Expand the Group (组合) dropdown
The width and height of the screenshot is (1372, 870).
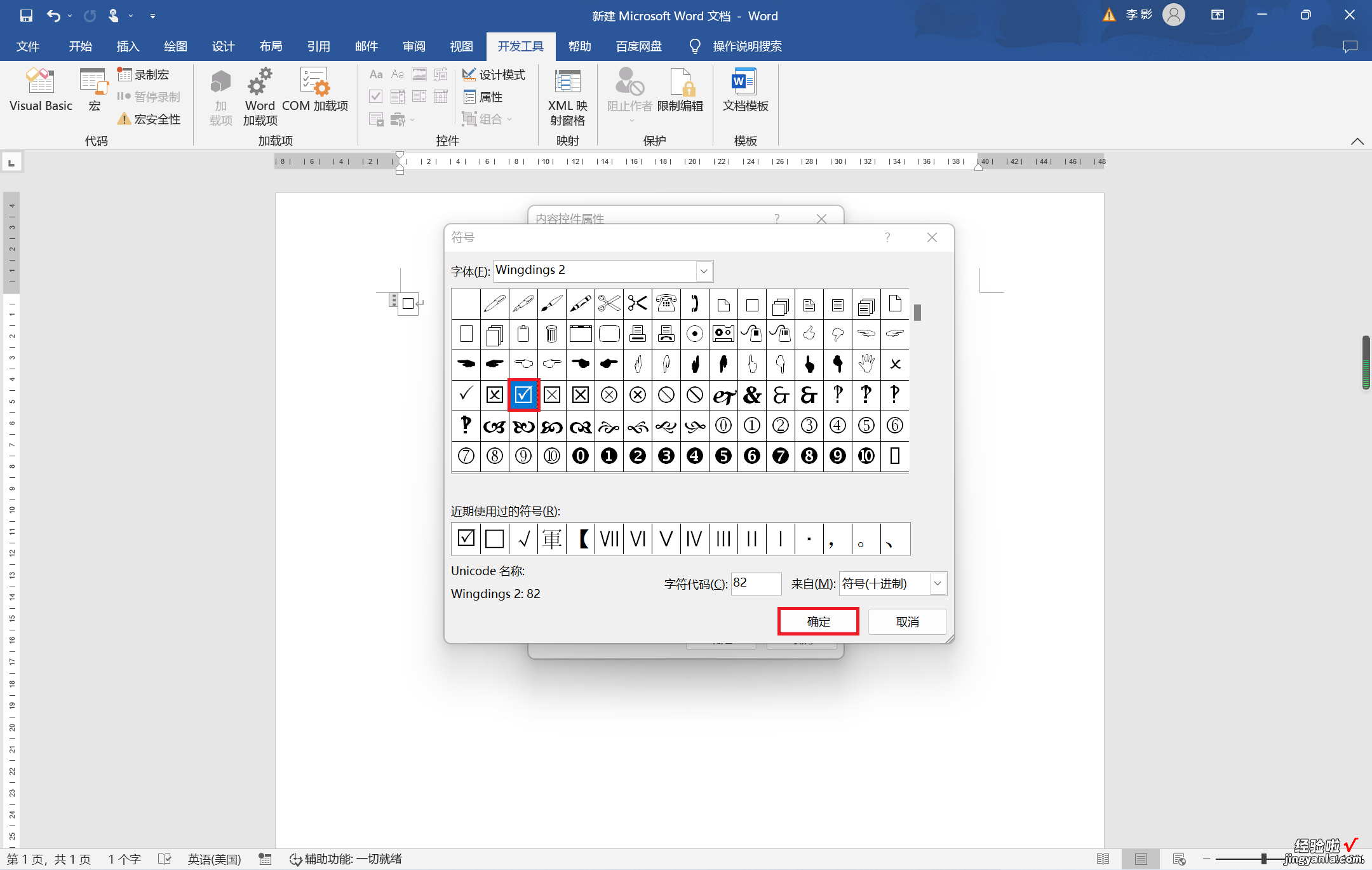coord(509,119)
